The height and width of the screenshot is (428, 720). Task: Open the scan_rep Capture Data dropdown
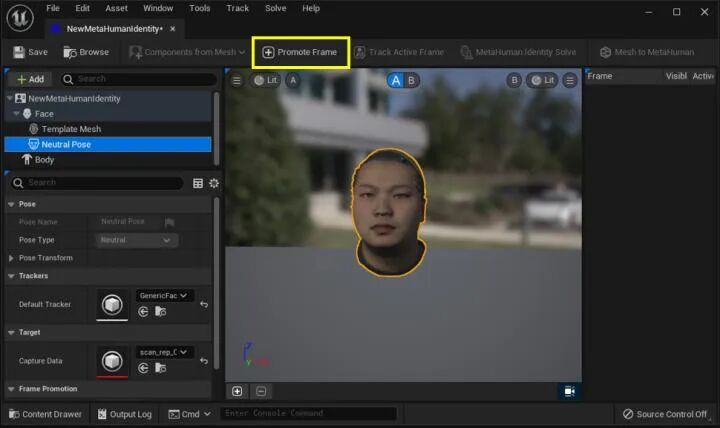(164, 352)
